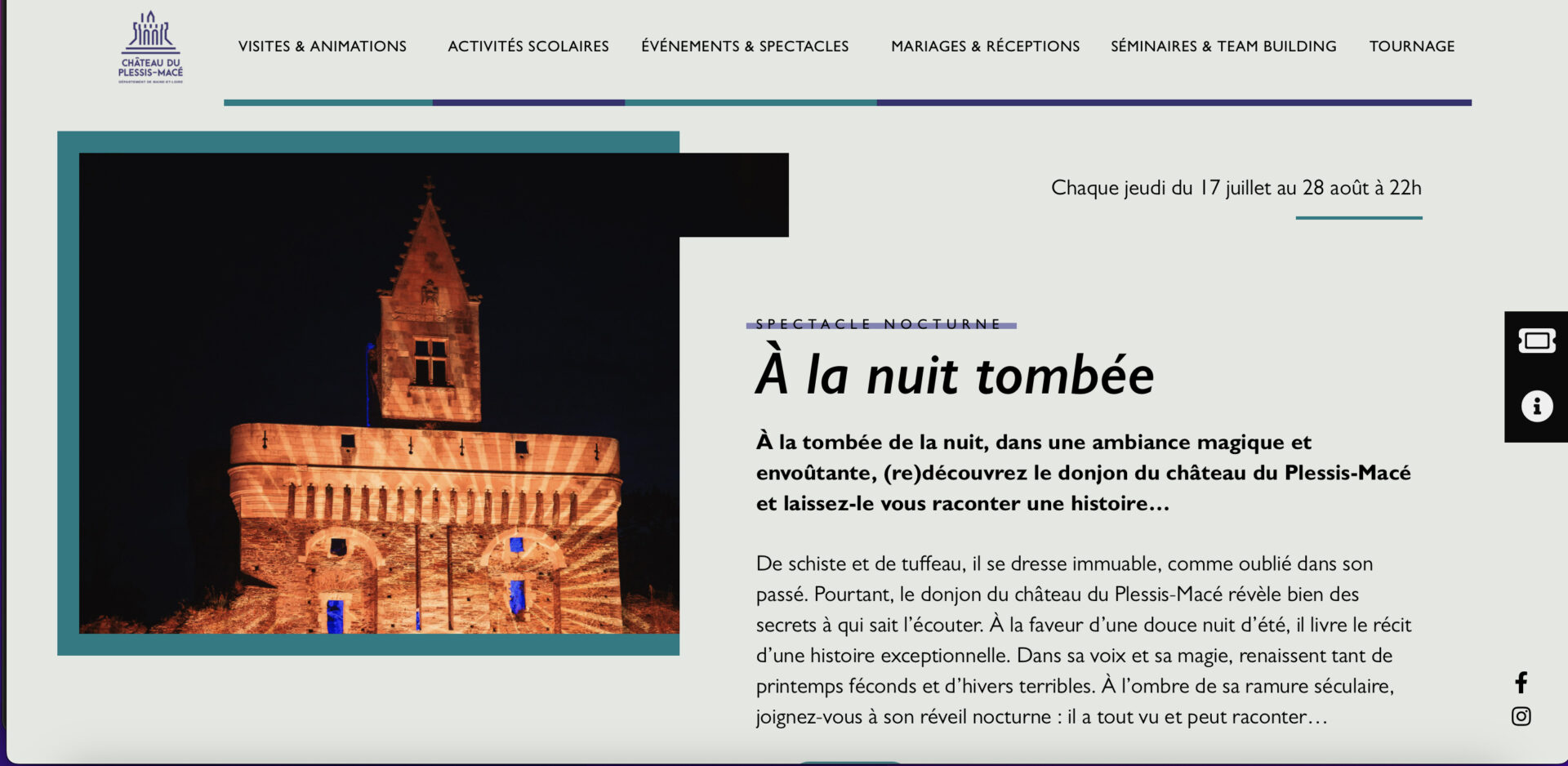
Task: Visit the Instagram profile icon
Action: (x=1521, y=716)
